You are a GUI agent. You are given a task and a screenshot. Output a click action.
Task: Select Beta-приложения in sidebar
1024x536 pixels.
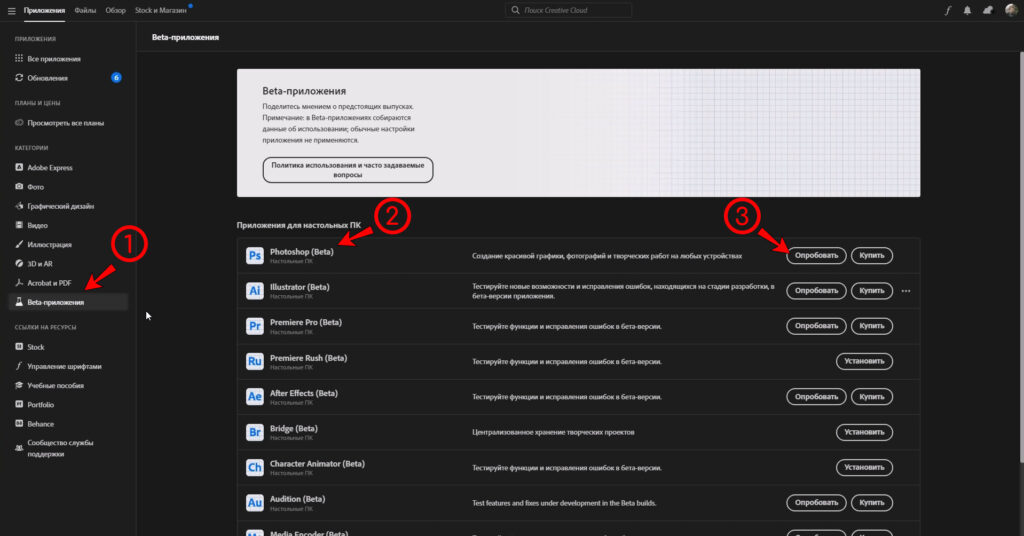(68, 302)
